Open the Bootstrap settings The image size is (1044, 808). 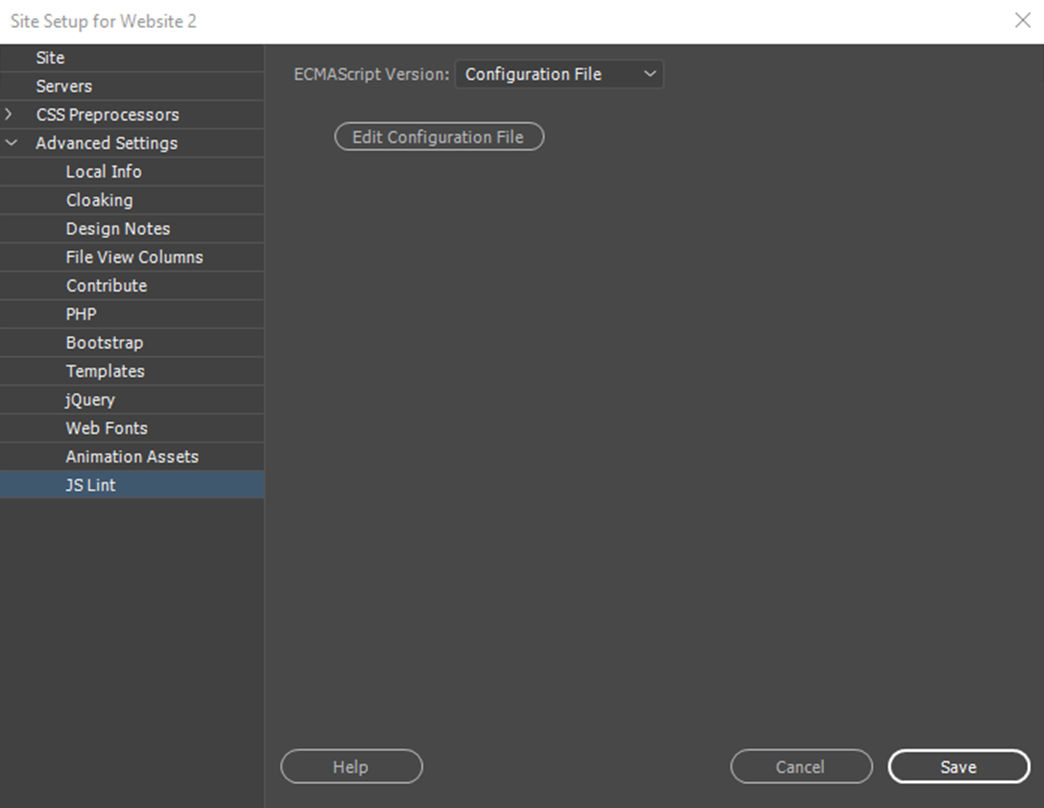(x=132, y=343)
